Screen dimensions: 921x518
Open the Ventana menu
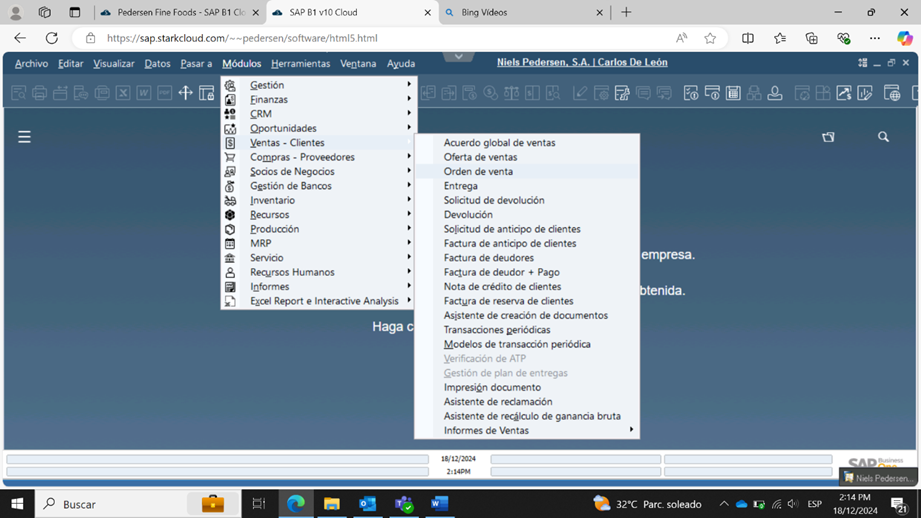click(358, 63)
